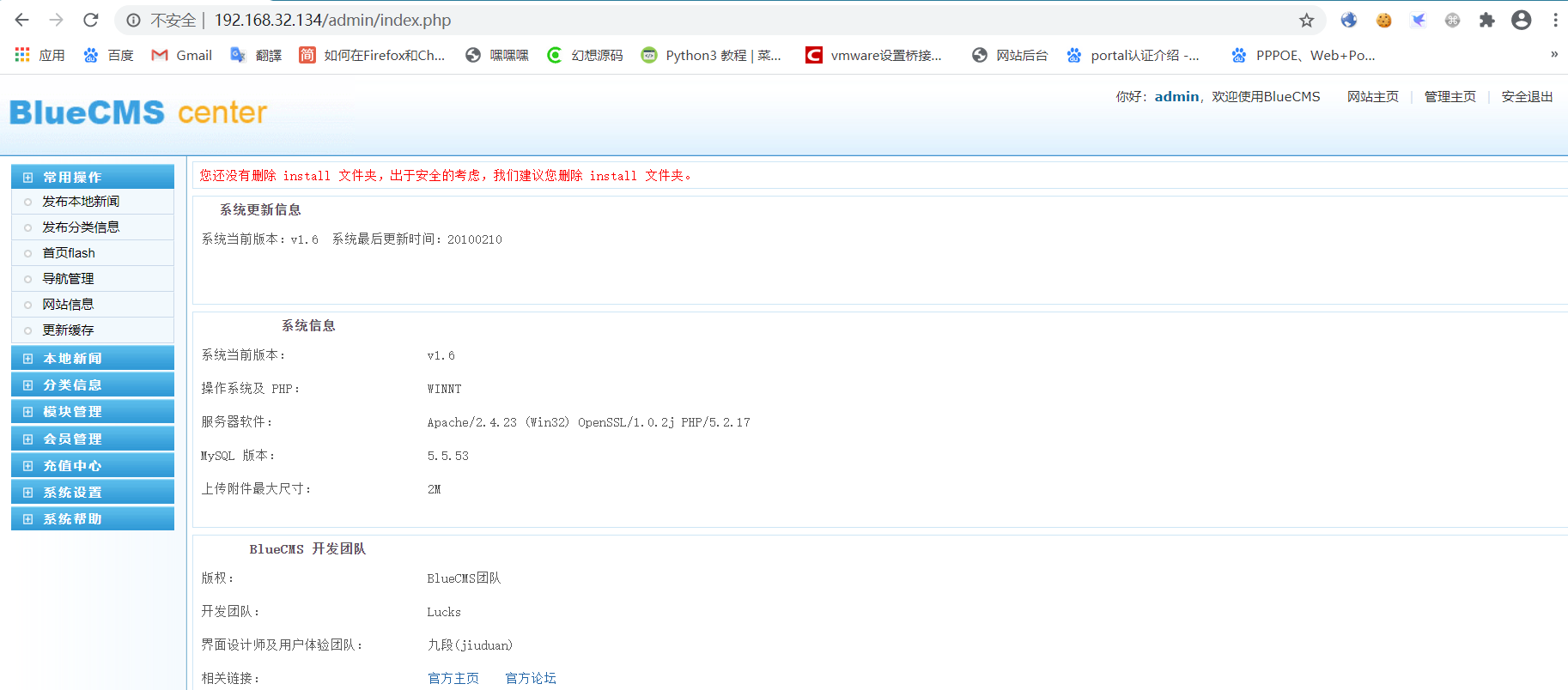
Task: Click the MySQL version 5.5.53 value
Action: 448,456
